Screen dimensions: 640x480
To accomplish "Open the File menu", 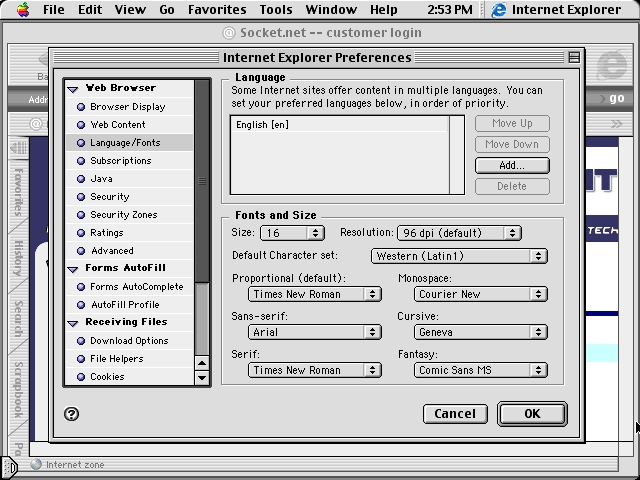I will [53, 9].
